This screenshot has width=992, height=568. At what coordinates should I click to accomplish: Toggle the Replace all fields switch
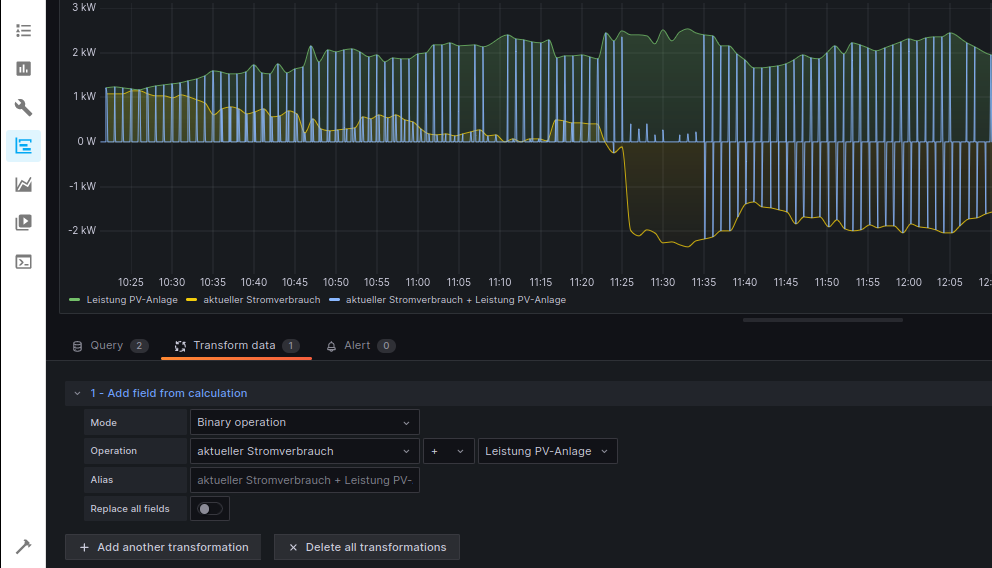[210, 509]
